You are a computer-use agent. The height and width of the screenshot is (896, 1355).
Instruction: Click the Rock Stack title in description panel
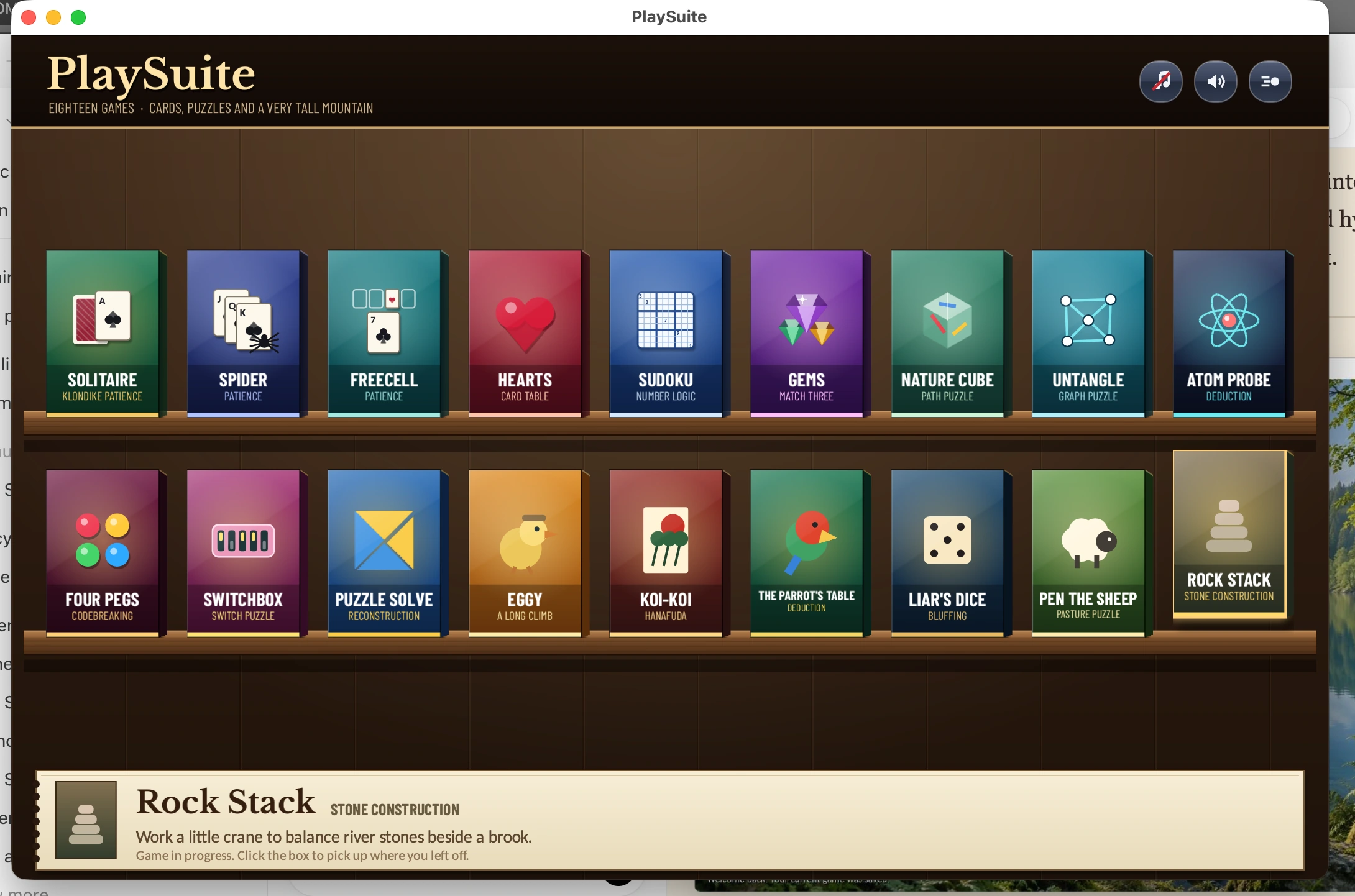pyautogui.click(x=226, y=802)
